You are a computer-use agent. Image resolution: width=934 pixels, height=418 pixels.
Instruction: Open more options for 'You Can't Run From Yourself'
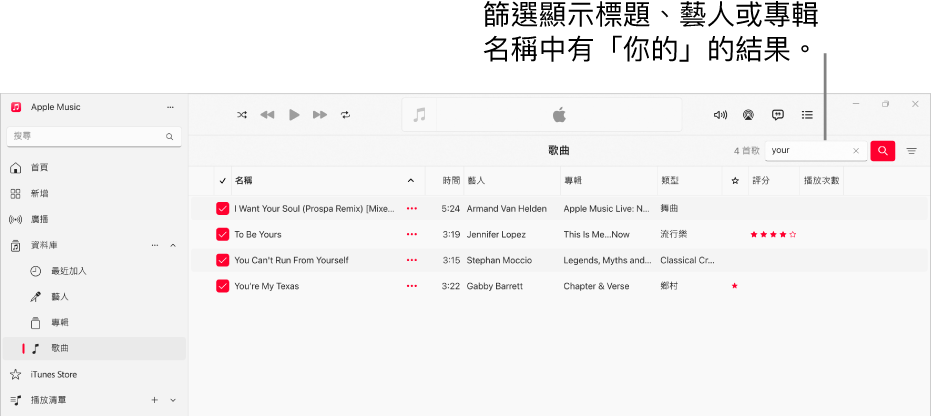(412, 260)
